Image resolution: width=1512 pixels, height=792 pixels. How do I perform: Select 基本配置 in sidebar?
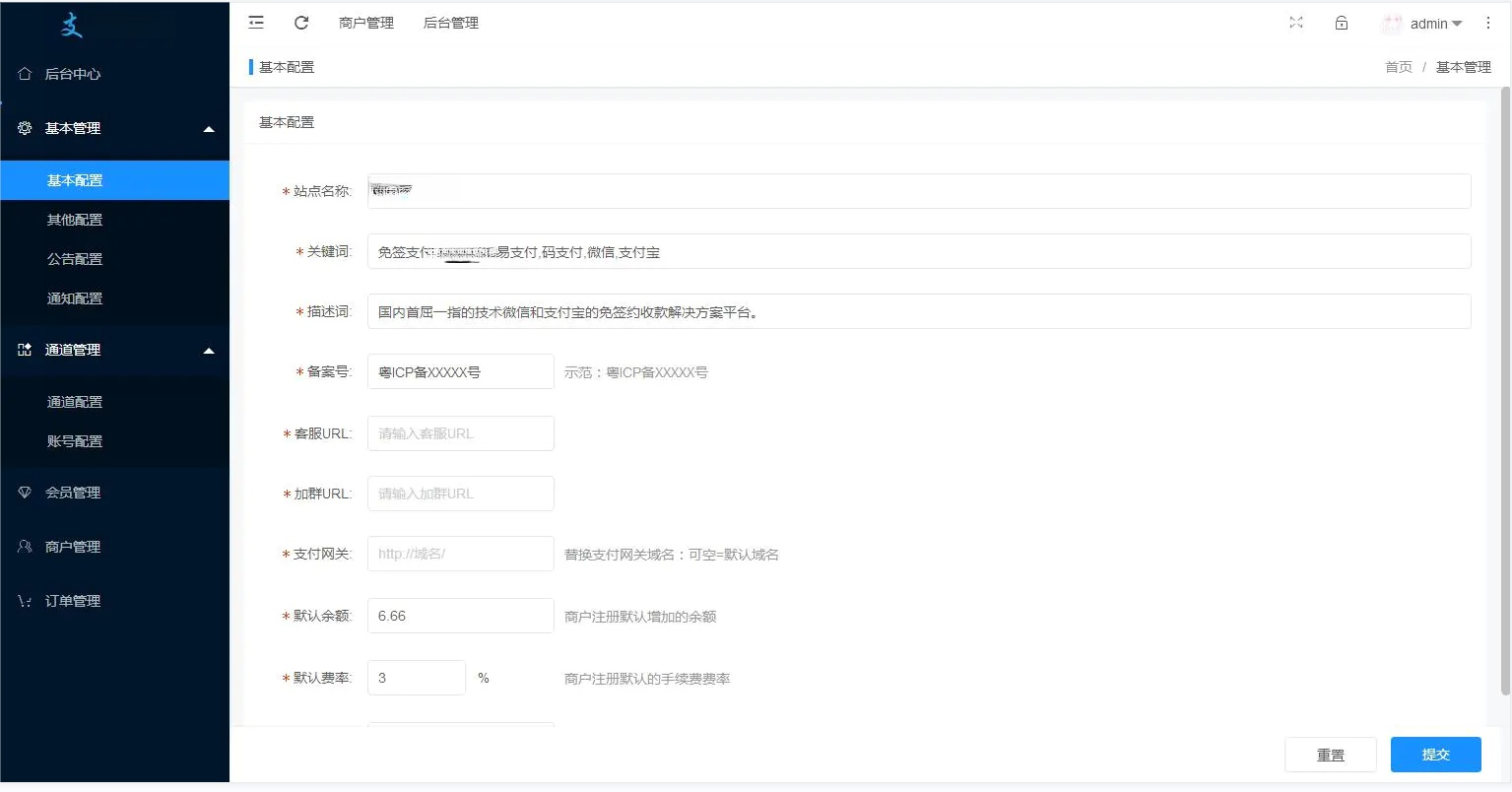[114, 180]
